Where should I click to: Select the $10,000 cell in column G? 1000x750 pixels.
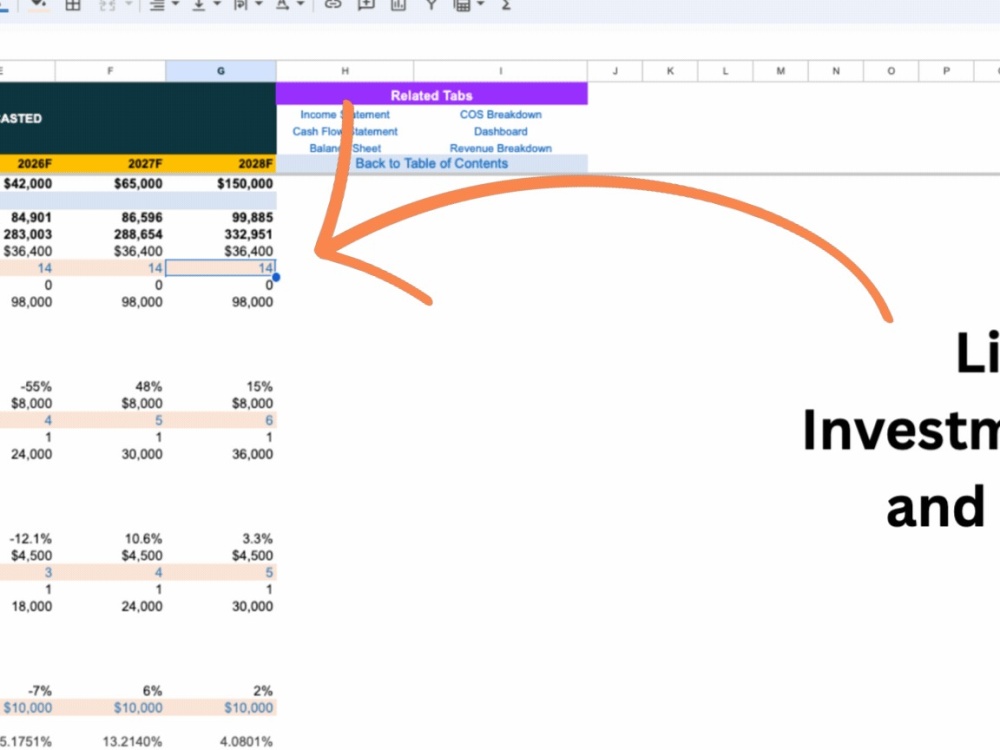221,708
